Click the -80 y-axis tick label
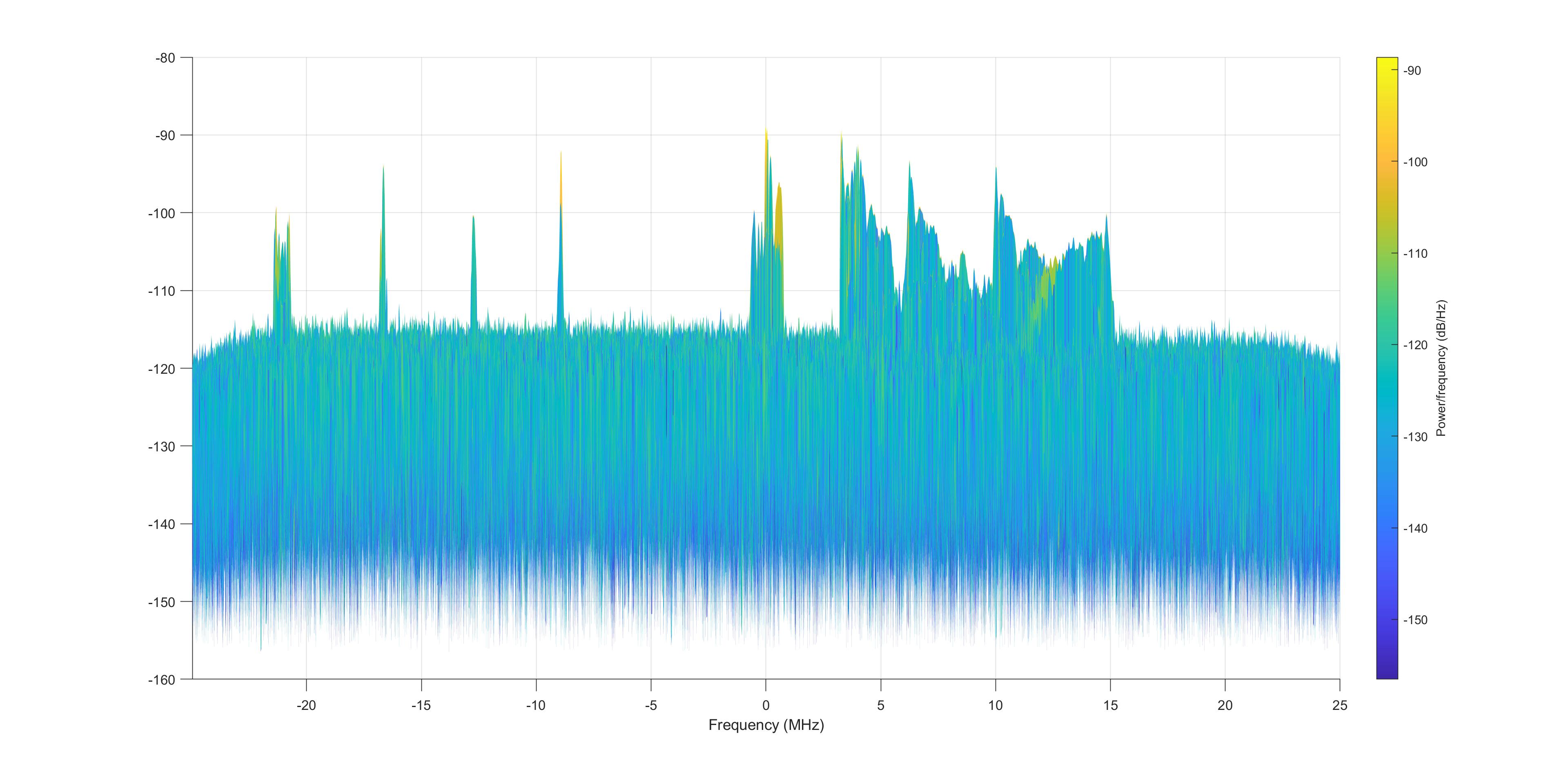 [165, 58]
